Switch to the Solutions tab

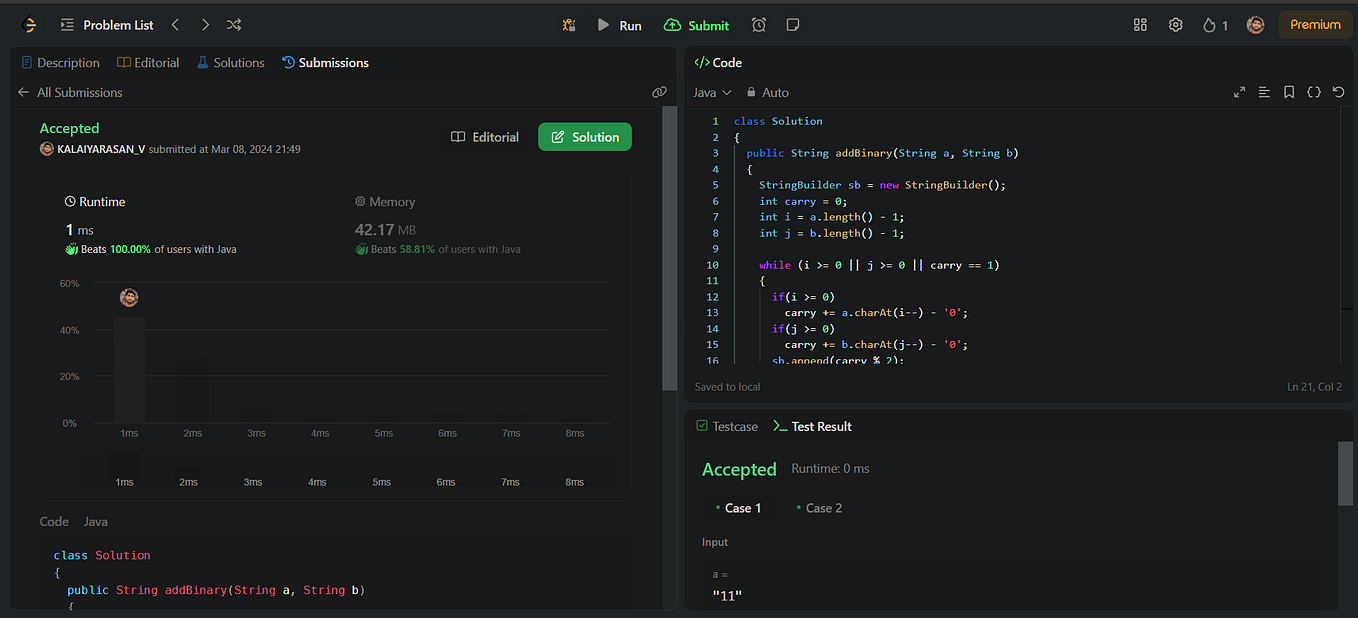[x=231, y=62]
